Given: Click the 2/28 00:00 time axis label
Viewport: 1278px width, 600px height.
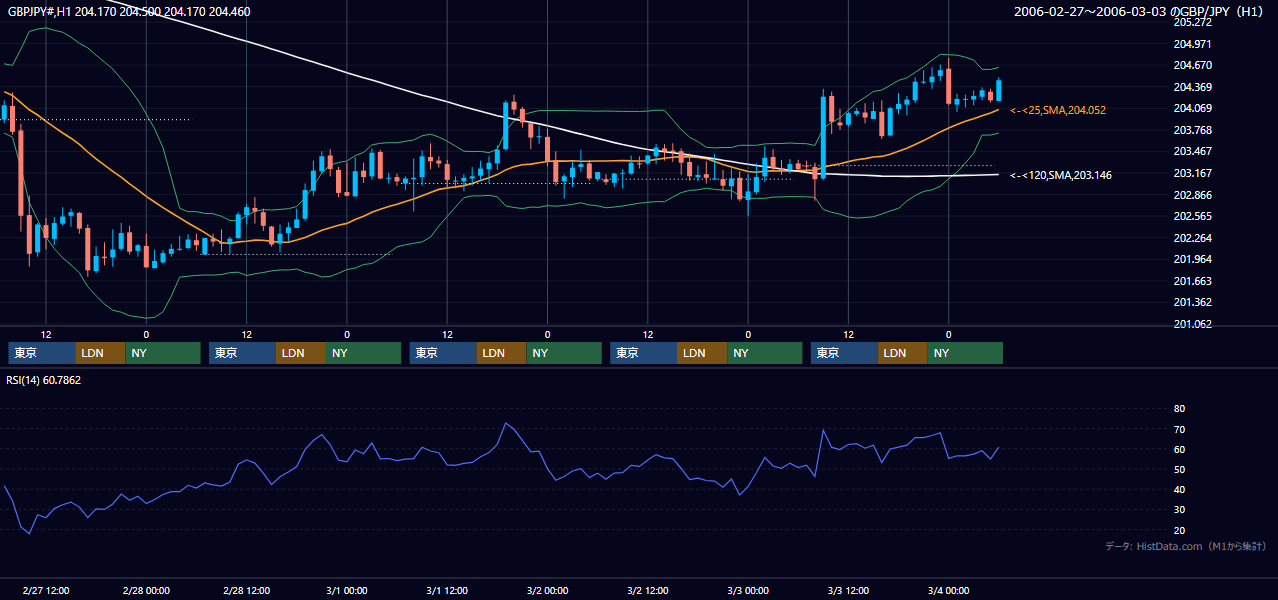Looking at the screenshot, I should pyautogui.click(x=146, y=590).
